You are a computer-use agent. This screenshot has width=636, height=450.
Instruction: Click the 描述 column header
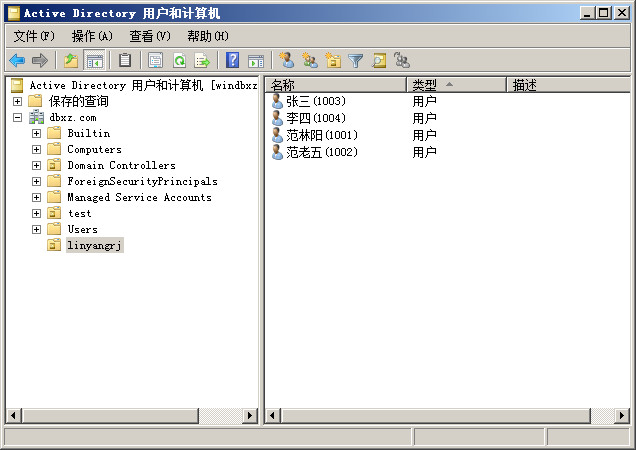pyautogui.click(x=569, y=85)
